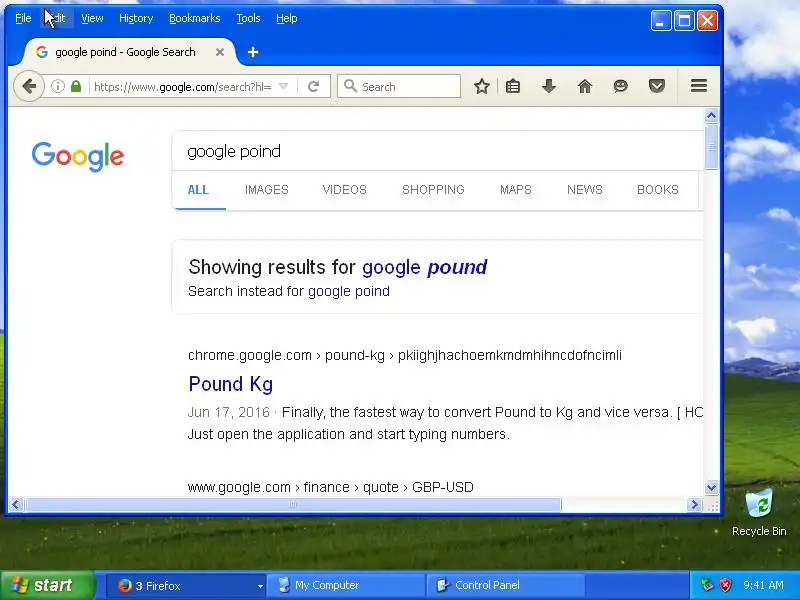
Task: Expand the URL history dropdown arrow
Action: 284,86
